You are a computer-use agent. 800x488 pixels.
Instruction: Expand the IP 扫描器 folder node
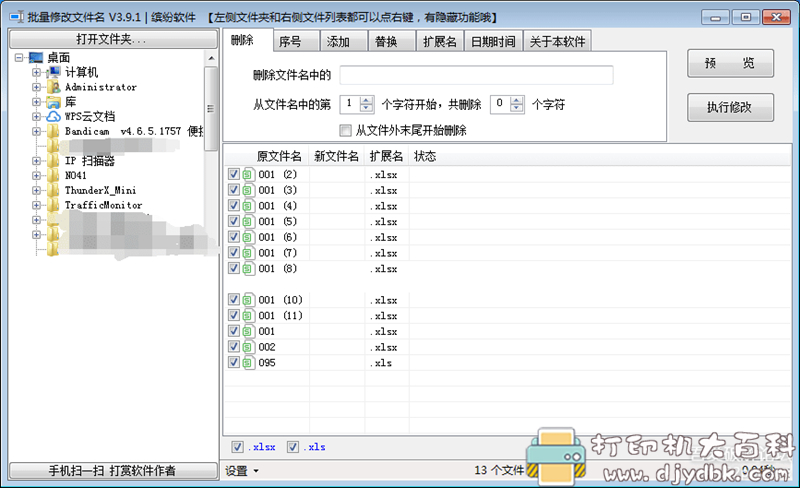36,161
